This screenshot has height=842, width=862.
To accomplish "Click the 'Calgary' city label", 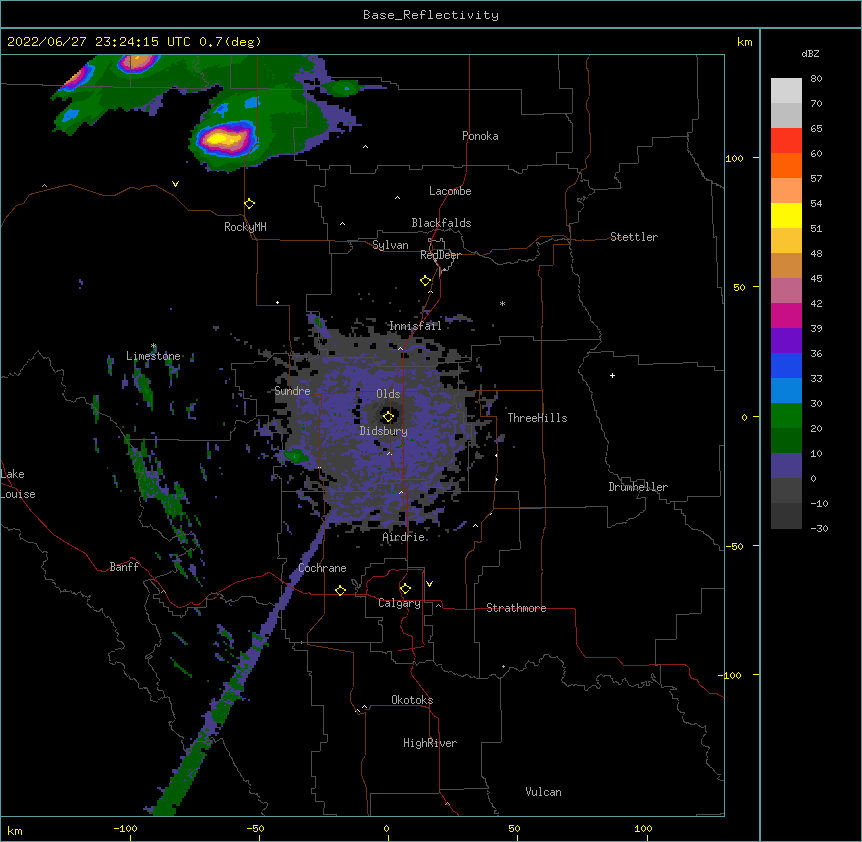I will pyautogui.click(x=399, y=603).
